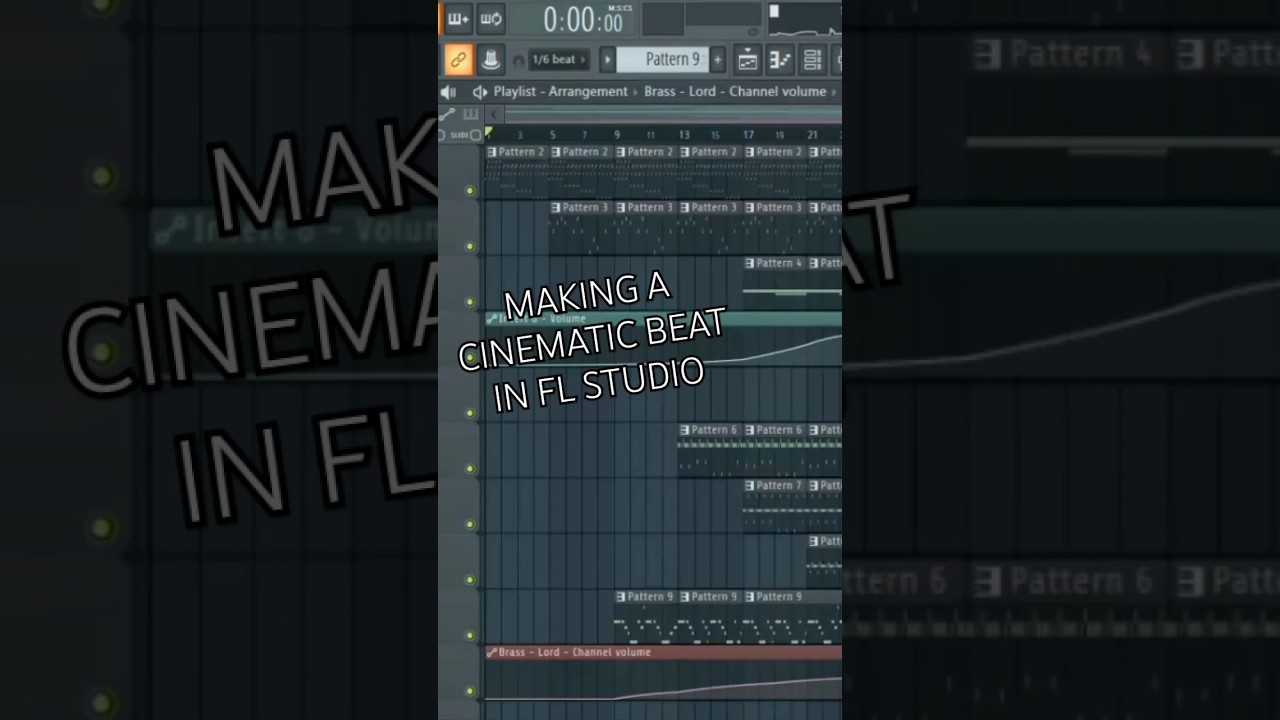The width and height of the screenshot is (1280, 720).
Task: Mute the Pattern 4 track LED
Action: (470, 301)
